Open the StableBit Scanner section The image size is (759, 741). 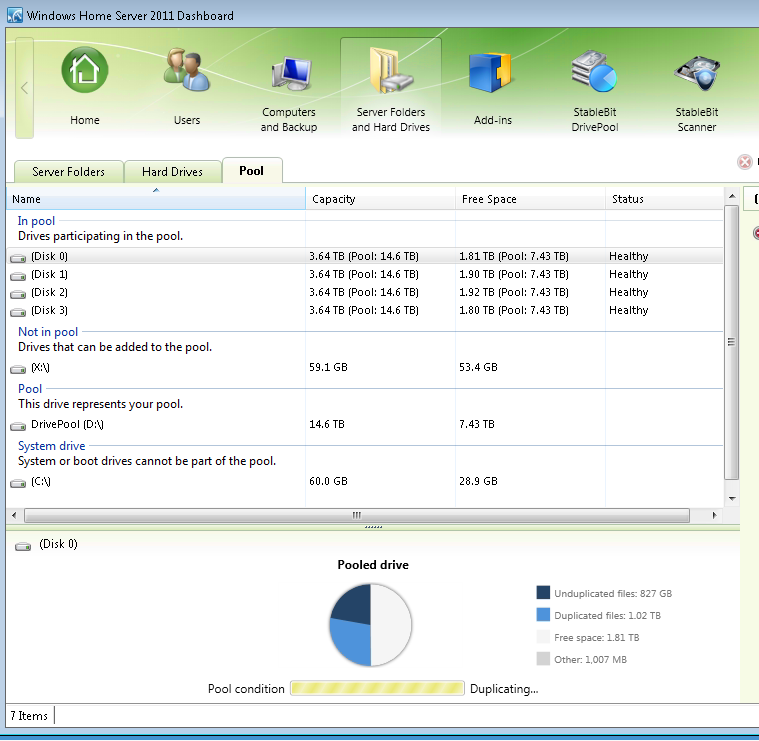[x=697, y=91]
